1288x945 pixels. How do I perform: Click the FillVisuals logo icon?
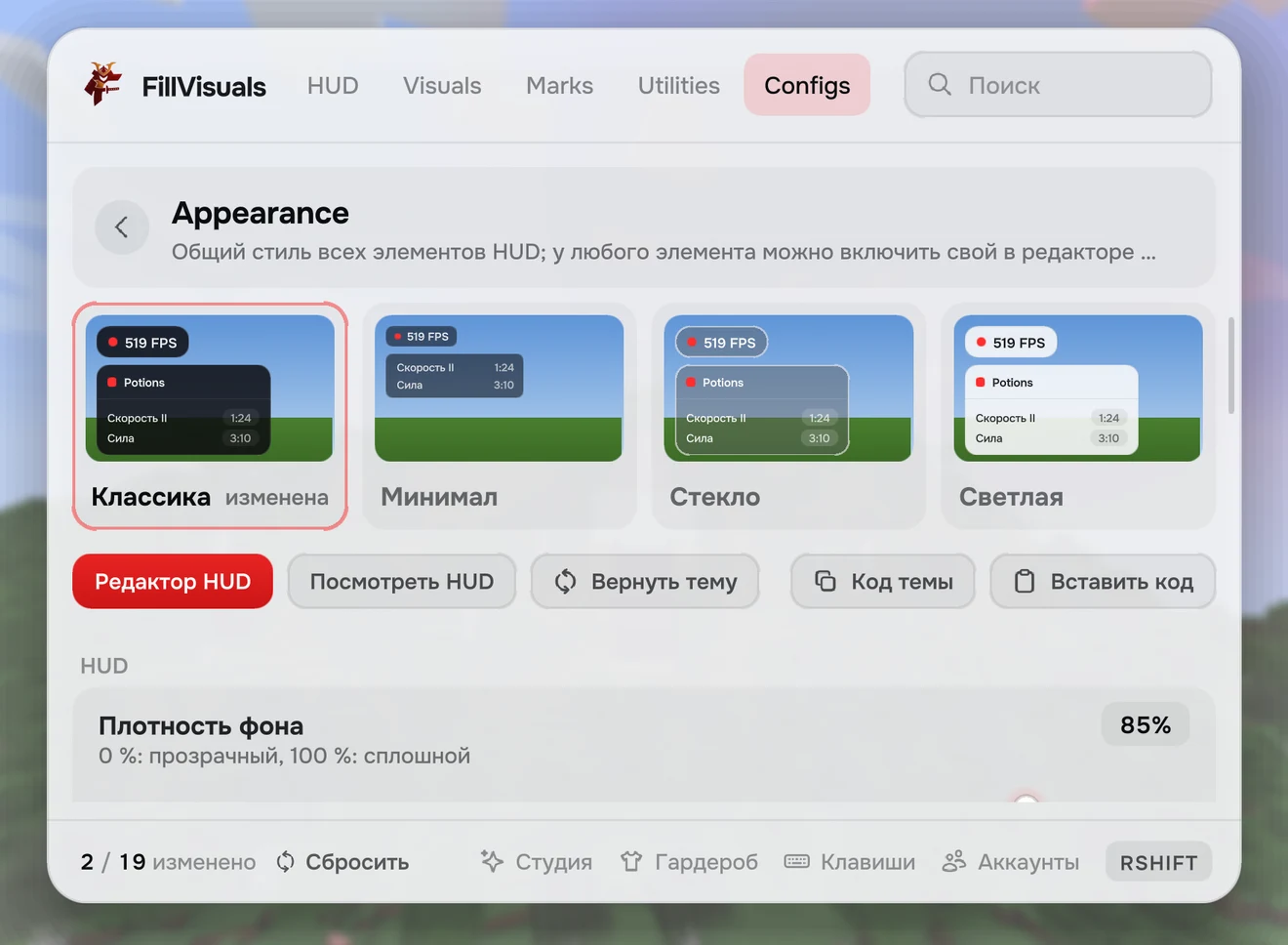102,85
